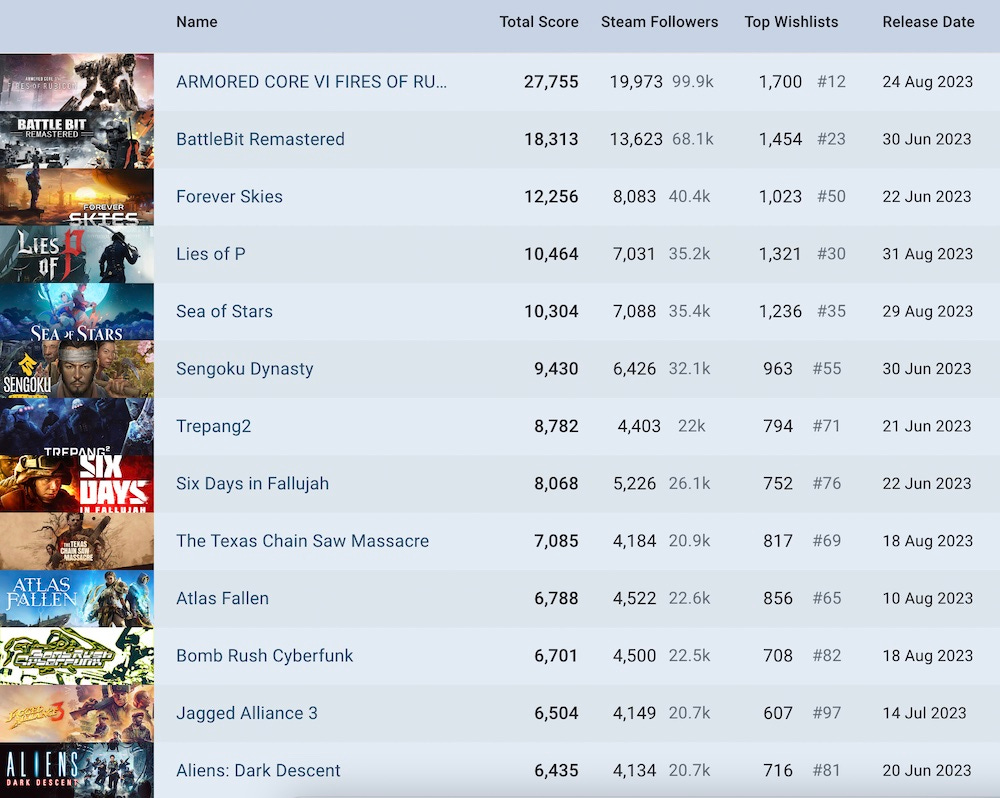Screen dimensions: 1000x798
Task: Sort by the Top Wishlists column
Action: pos(791,22)
